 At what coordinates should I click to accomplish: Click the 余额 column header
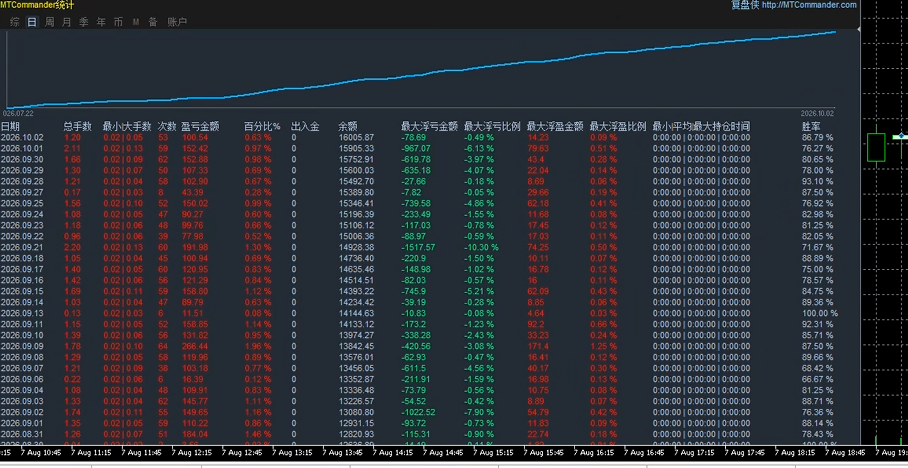[348, 126]
